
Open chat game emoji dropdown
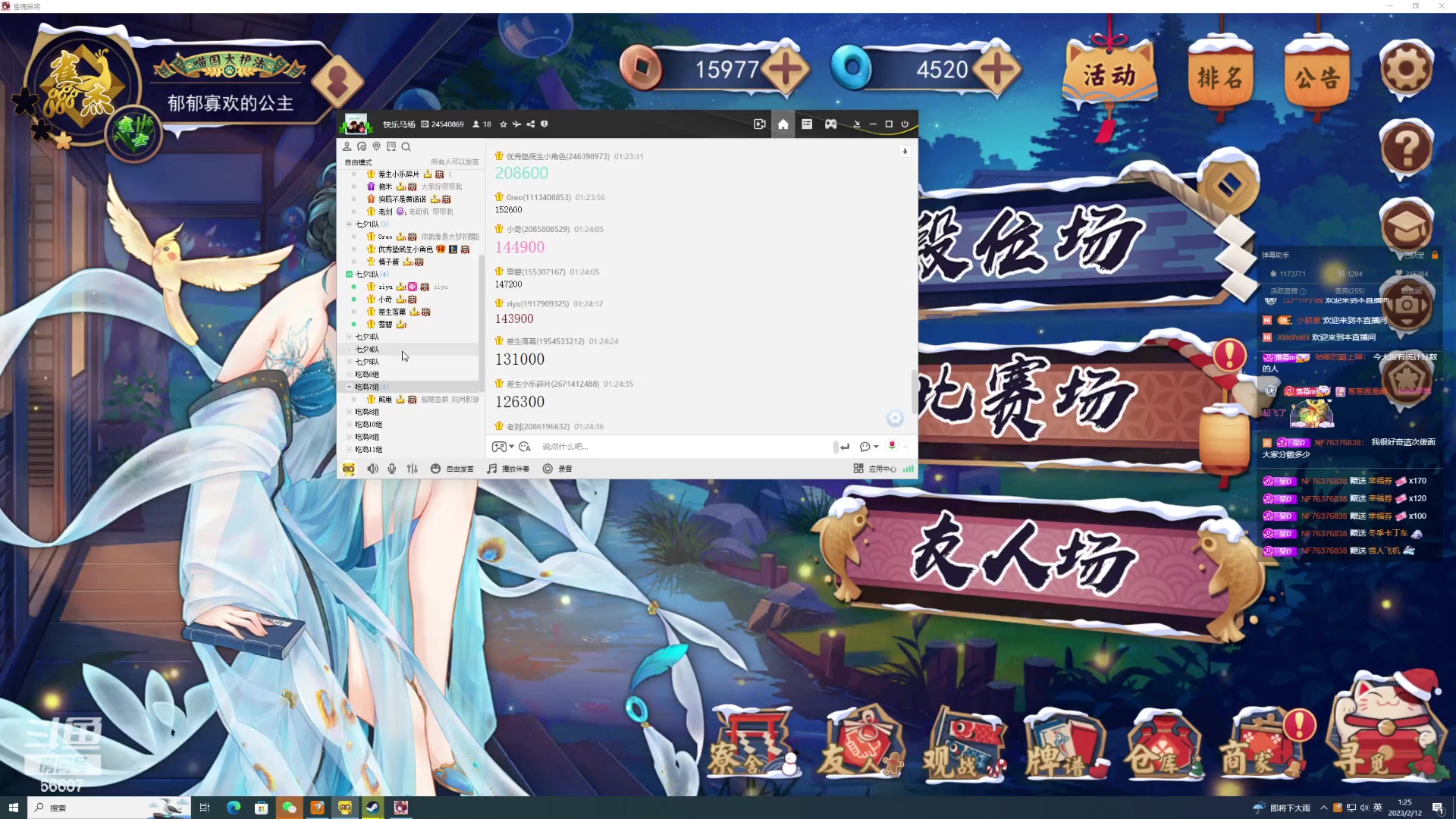click(503, 447)
